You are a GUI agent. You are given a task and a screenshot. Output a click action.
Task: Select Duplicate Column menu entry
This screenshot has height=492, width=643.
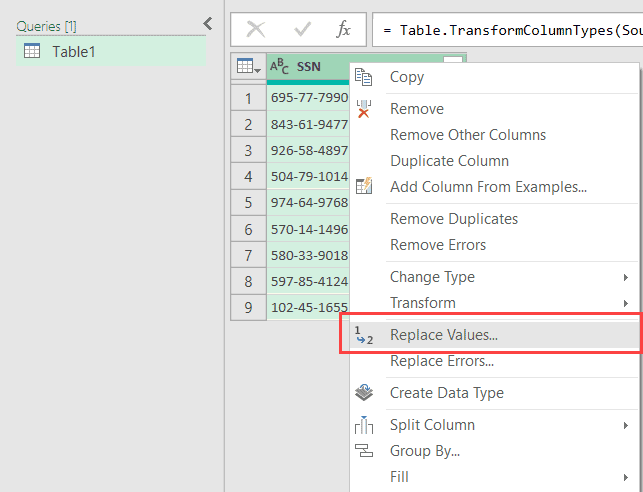click(x=449, y=161)
